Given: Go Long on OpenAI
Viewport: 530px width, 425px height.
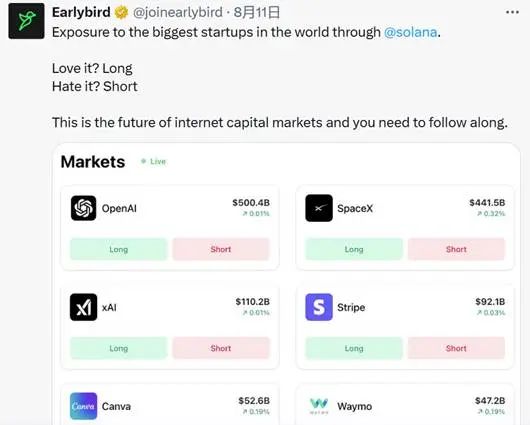Looking at the screenshot, I should click(119, 249).
